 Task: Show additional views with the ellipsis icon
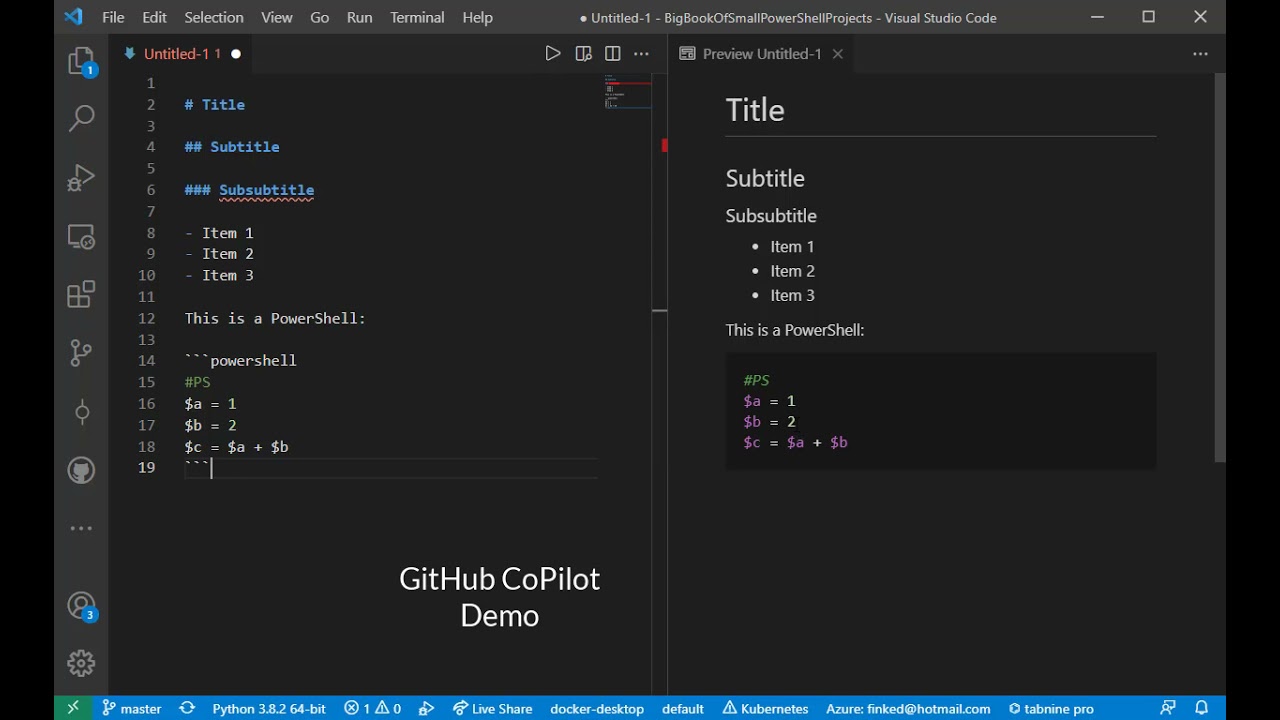click(81, 528)
